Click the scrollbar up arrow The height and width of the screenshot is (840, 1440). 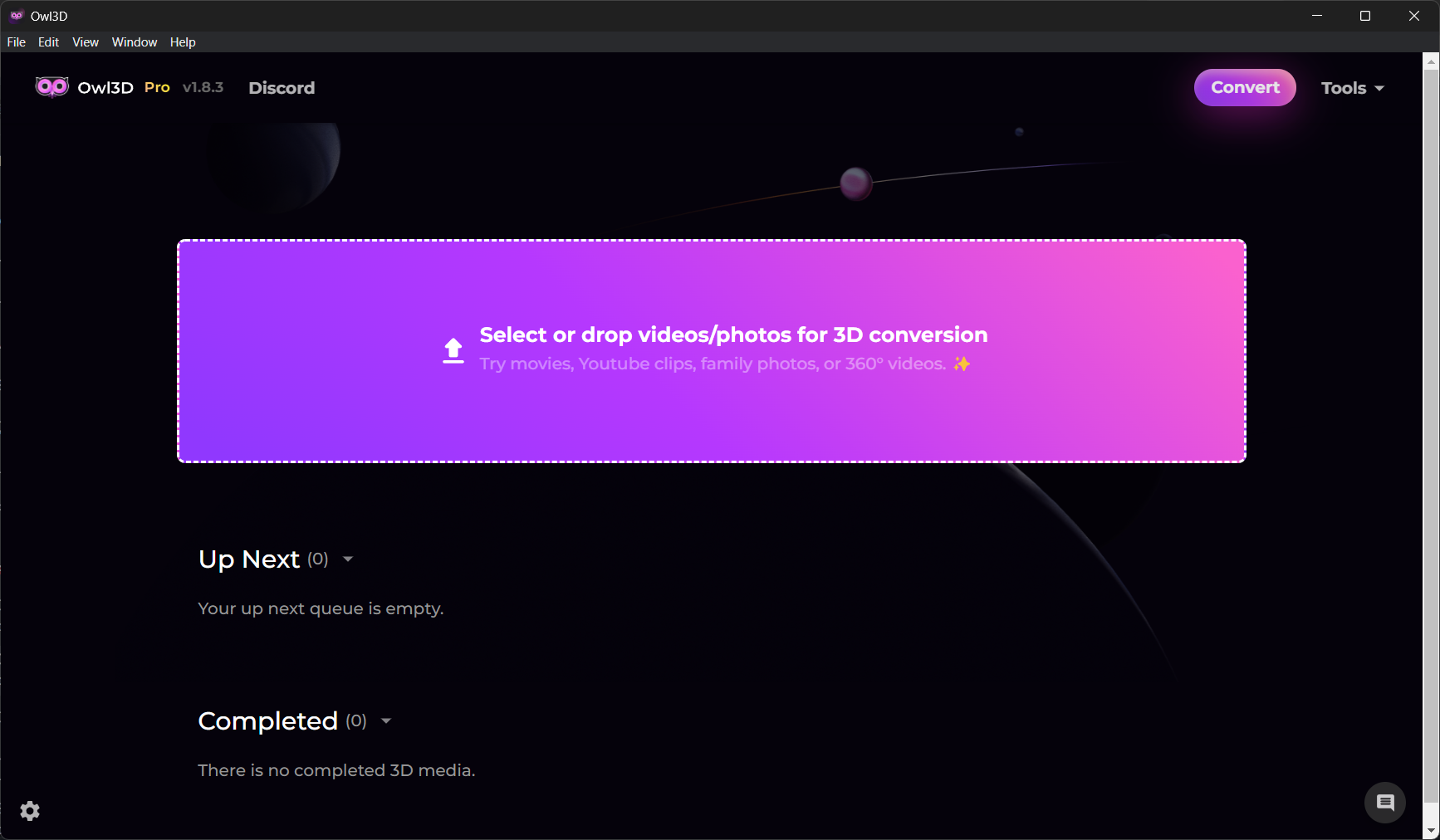tap(1431, 62)
